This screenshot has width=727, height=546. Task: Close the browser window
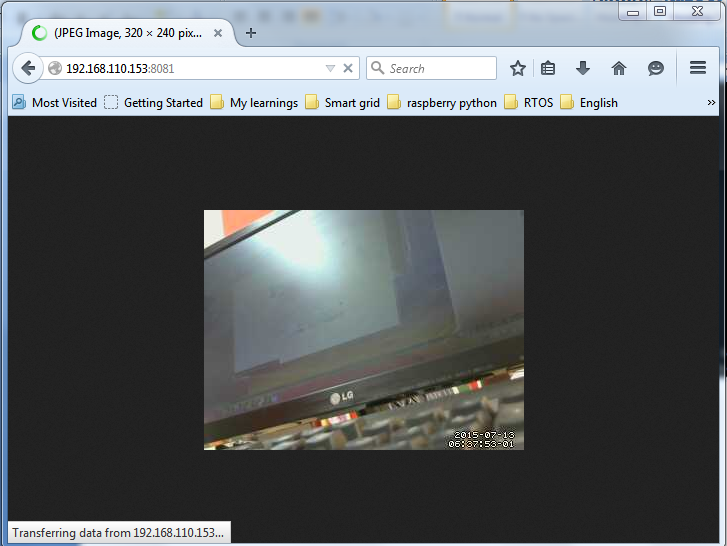(x=698, y=11)
